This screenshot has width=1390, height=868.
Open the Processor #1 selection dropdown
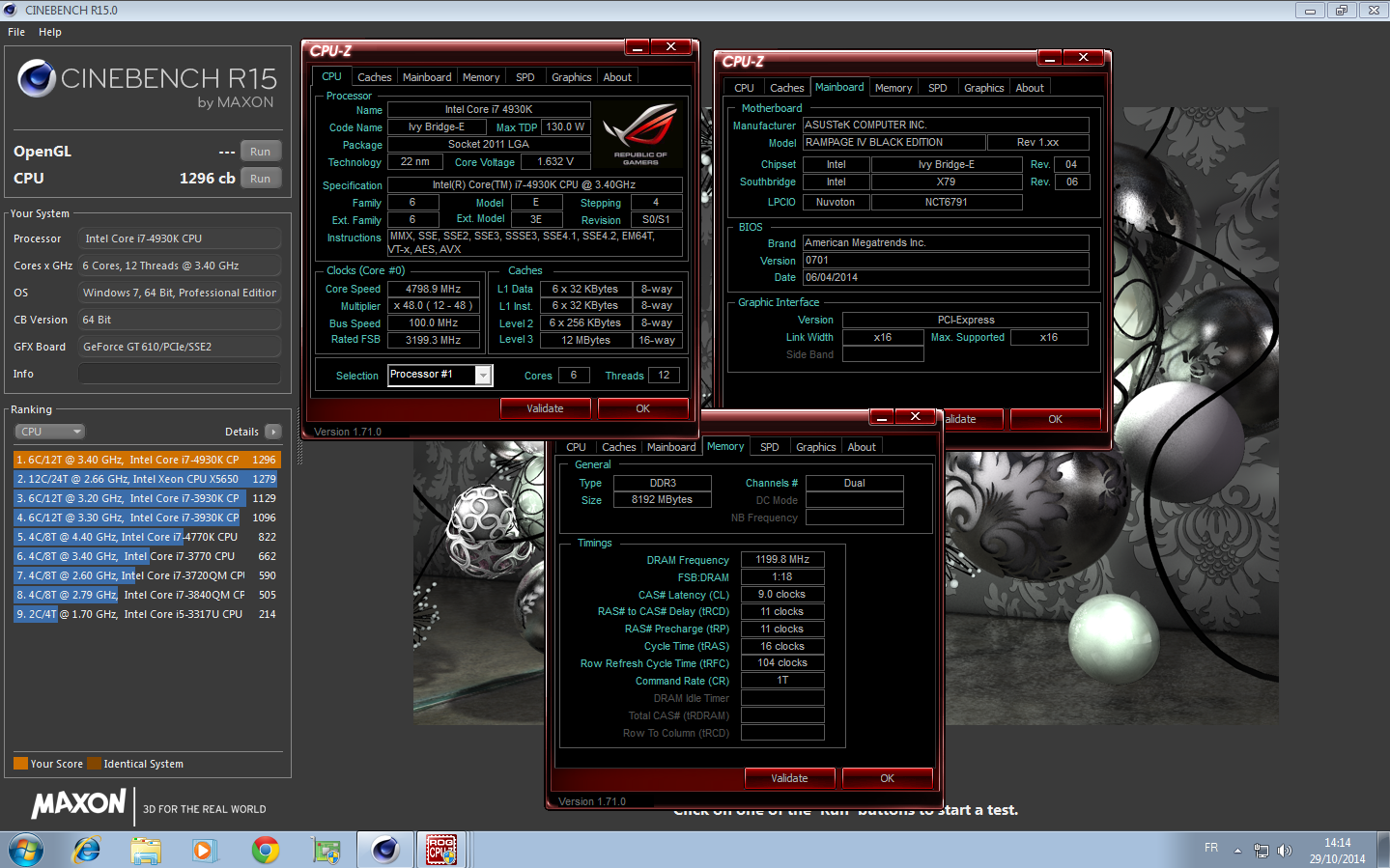pyautogui.click(x=483, y=375)
